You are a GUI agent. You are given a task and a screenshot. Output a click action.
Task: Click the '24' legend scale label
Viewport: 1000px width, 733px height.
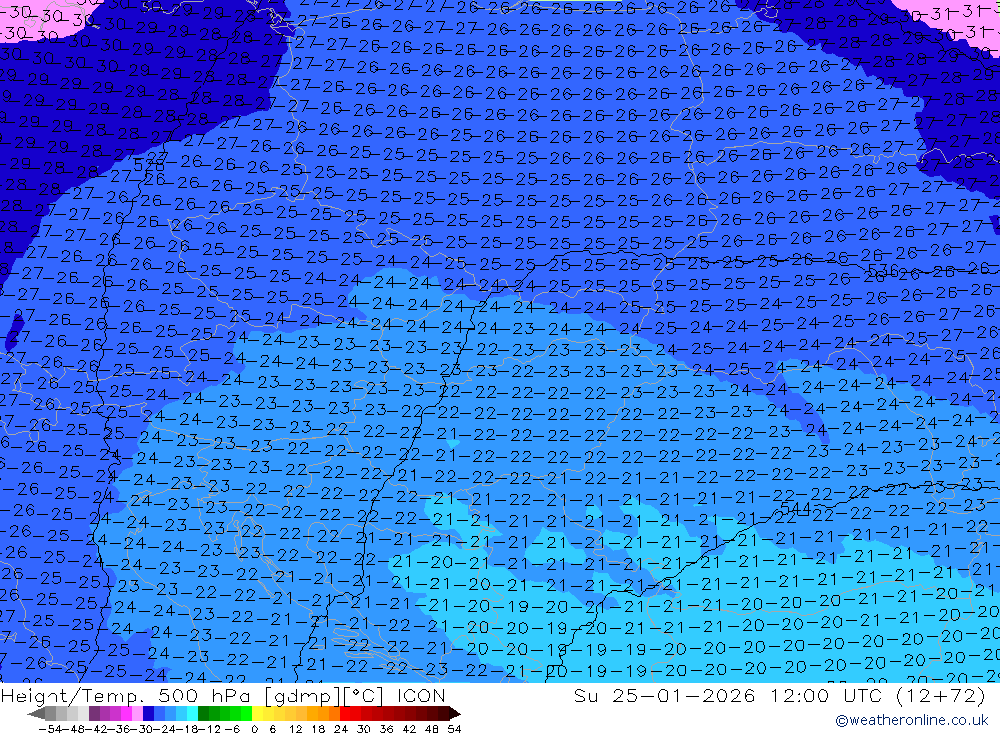[341, 729]
